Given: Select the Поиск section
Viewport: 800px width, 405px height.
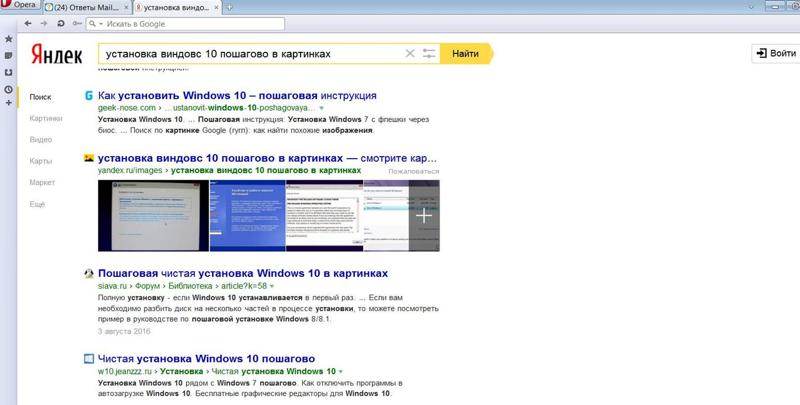Looking at the screenshot, I should pyautogui.click(x=40, y=97).
